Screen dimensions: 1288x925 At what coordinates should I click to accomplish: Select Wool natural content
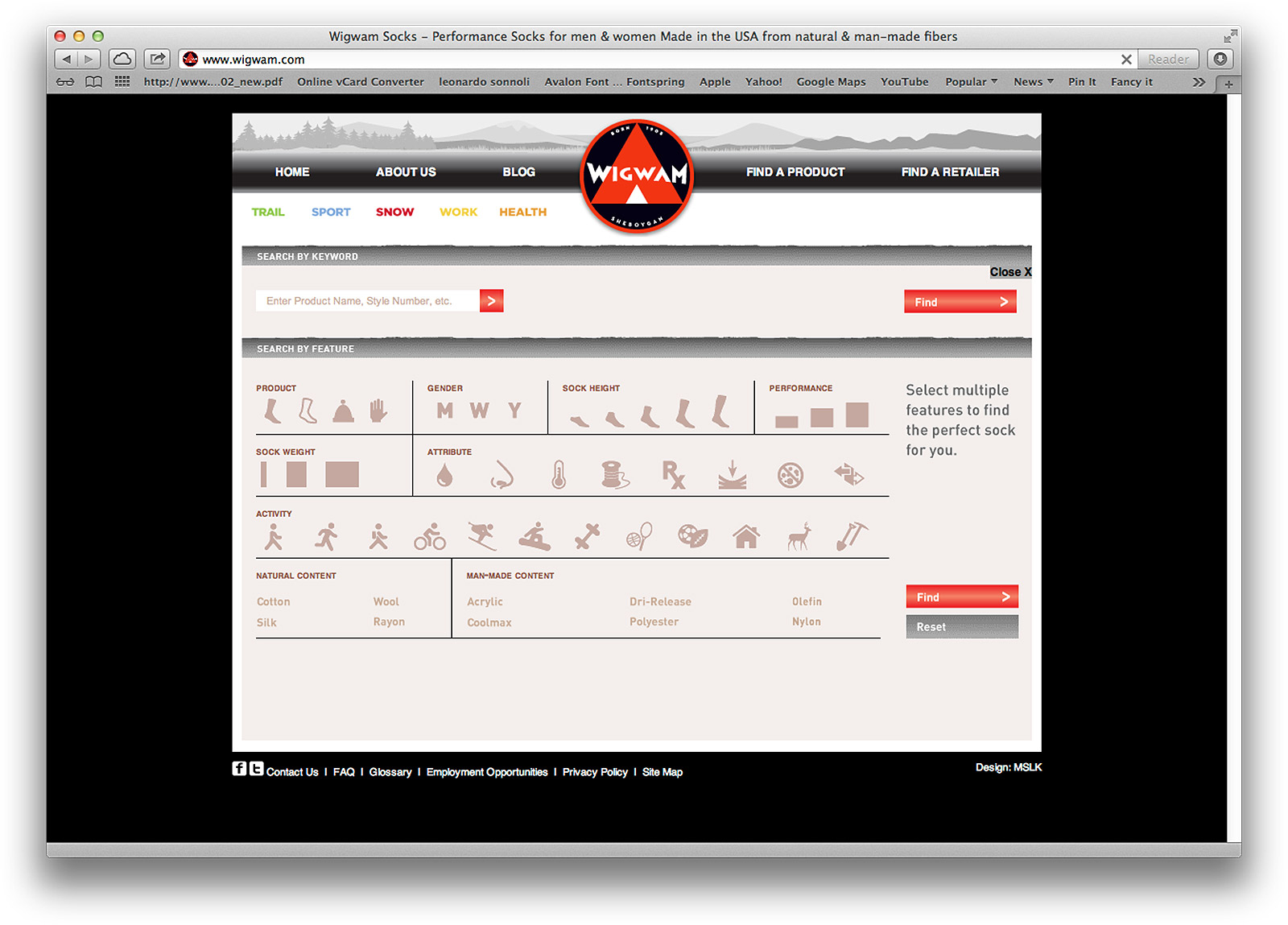pos(386,602)
